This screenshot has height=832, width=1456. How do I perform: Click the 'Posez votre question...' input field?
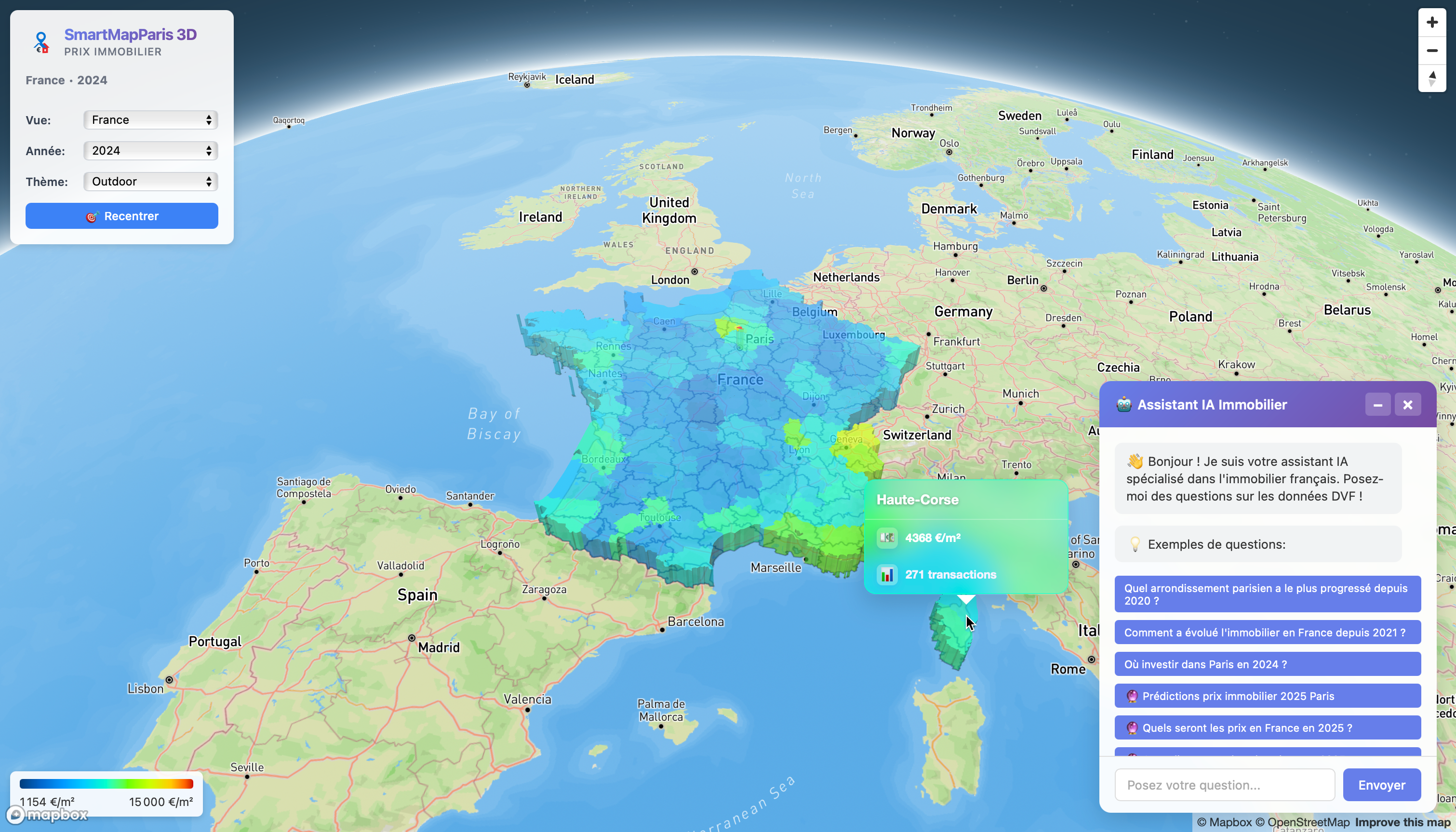click(x=1225, y=785)
